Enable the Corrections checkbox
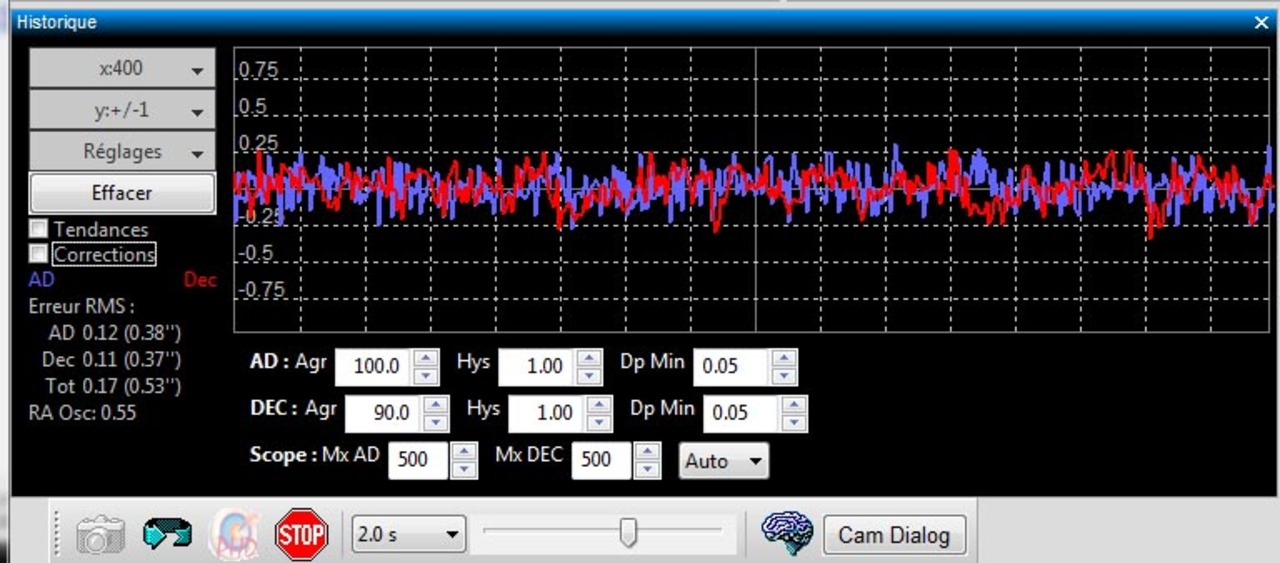Viewport: 1280px width, 563px height. [39, 253]
